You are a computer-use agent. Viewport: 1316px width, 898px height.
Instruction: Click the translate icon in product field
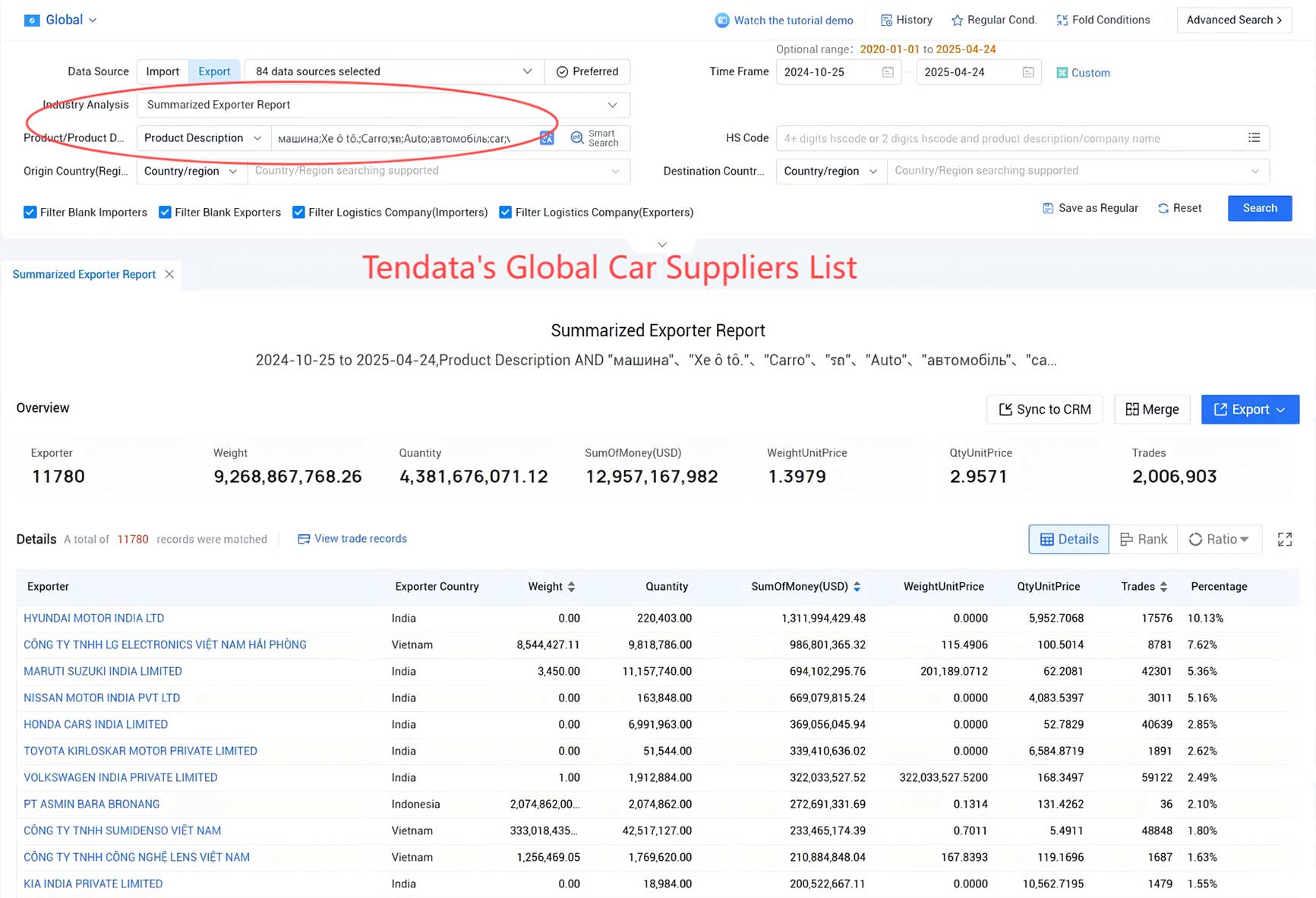(547, 138)
